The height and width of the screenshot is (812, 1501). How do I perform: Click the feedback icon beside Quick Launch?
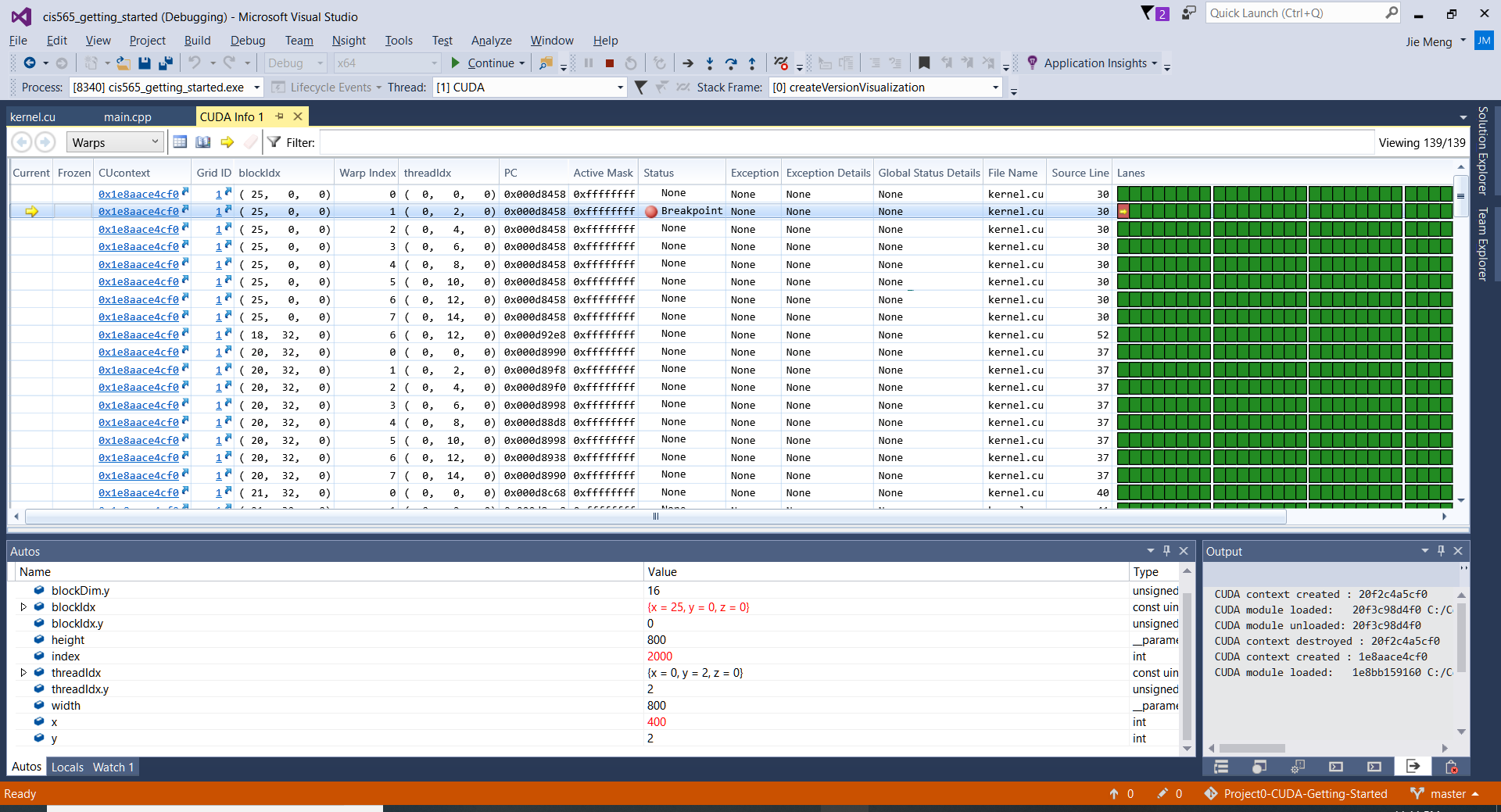pyautogui.click(x=1189, y=13)
